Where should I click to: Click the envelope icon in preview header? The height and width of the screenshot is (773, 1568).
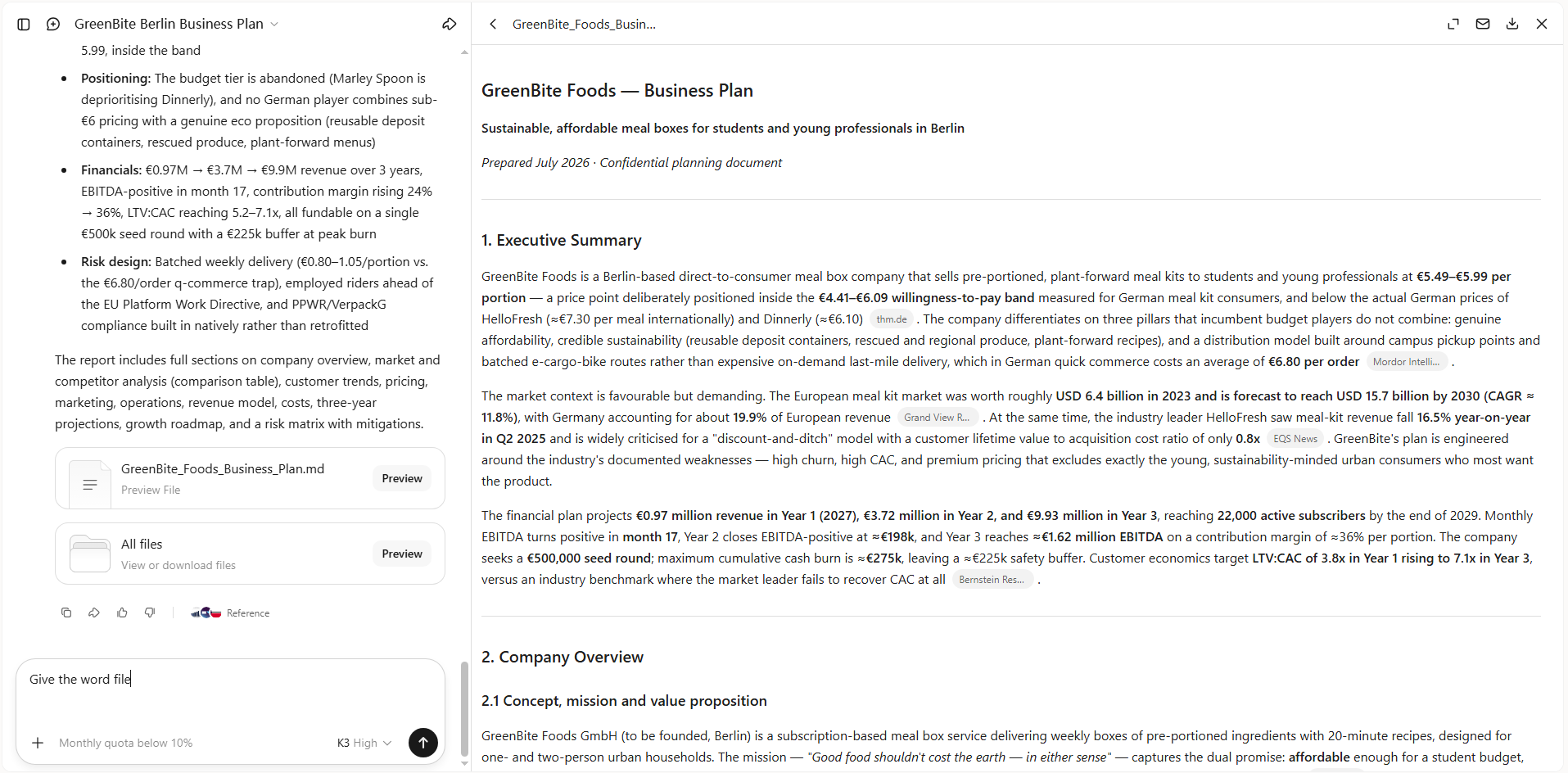1483,25
